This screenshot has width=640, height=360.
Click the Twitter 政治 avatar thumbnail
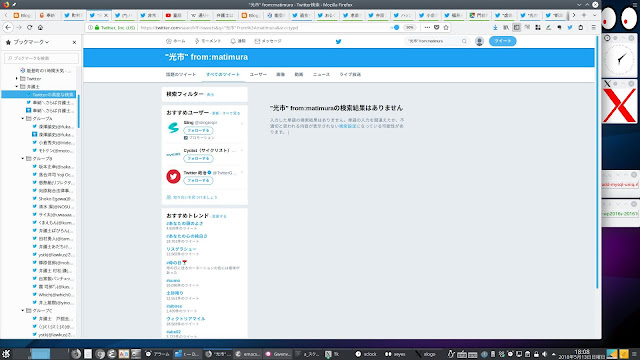pyautogui.click(x=173, y=176)
